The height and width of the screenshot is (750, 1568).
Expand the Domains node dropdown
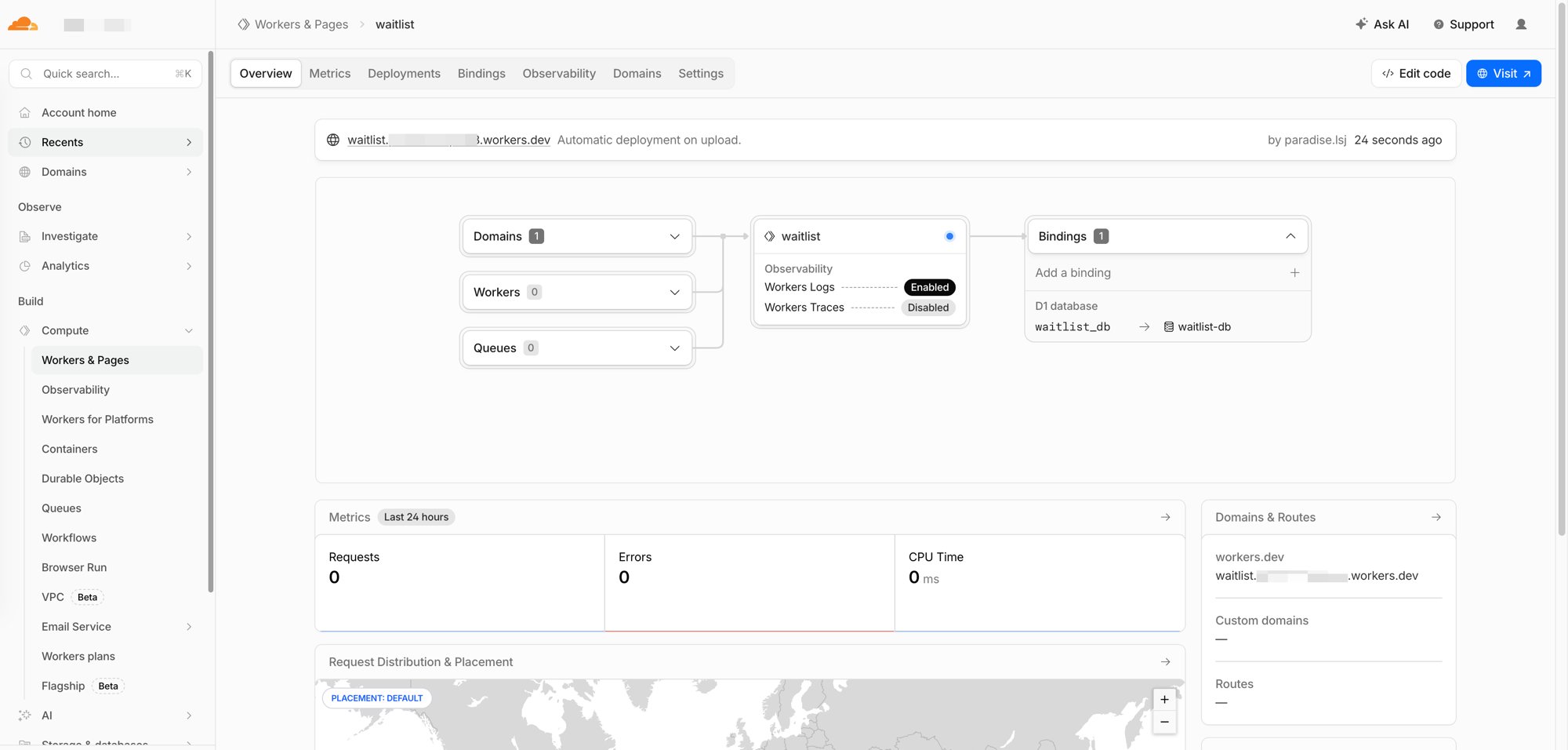click(675, 236)
